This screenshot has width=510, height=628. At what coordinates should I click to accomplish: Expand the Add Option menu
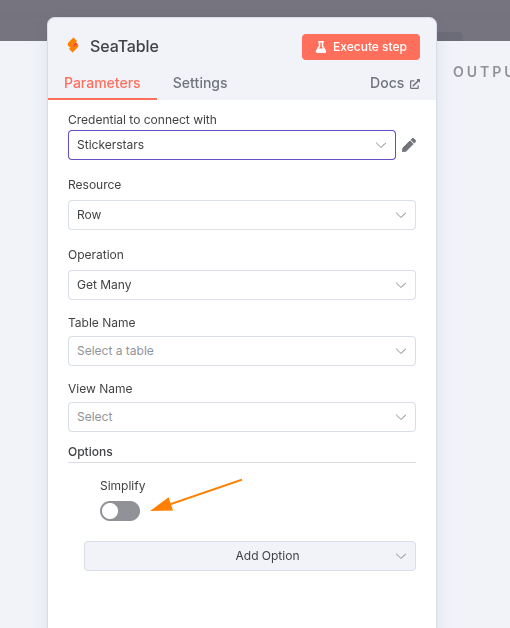pyautogui.click(x=250, y=556)
